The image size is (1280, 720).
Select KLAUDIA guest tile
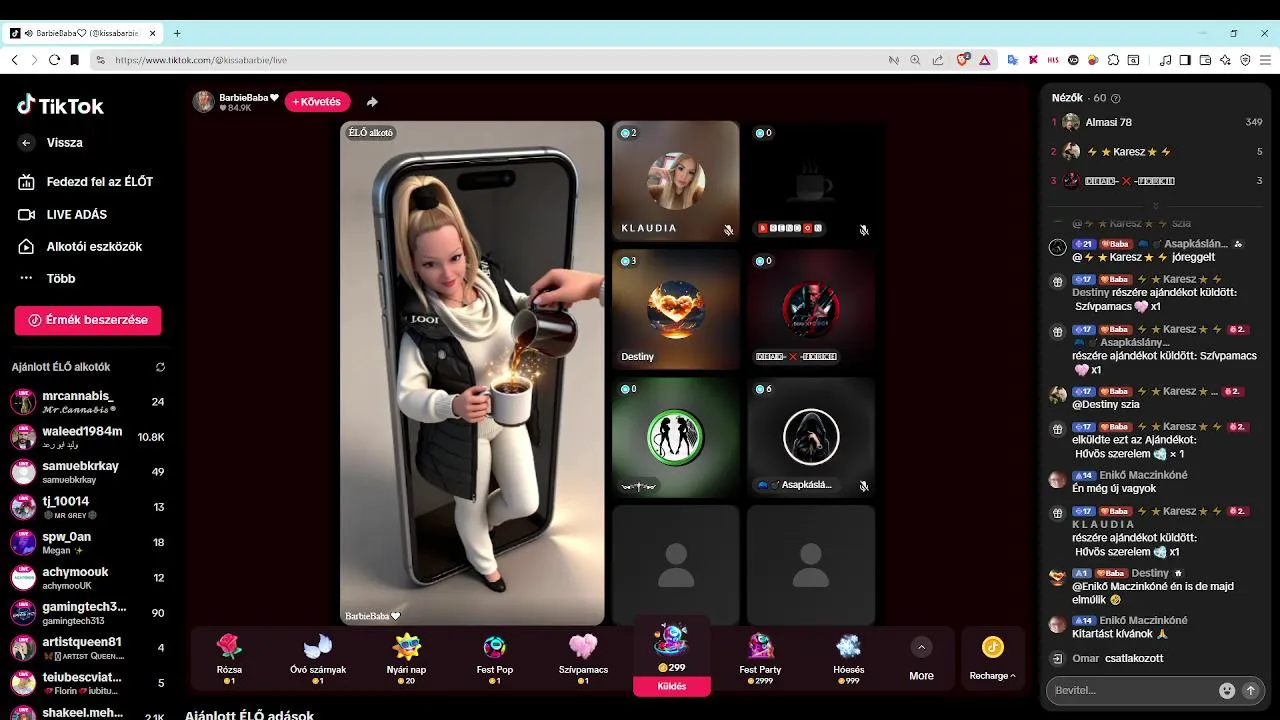click(x=675, y=181)
